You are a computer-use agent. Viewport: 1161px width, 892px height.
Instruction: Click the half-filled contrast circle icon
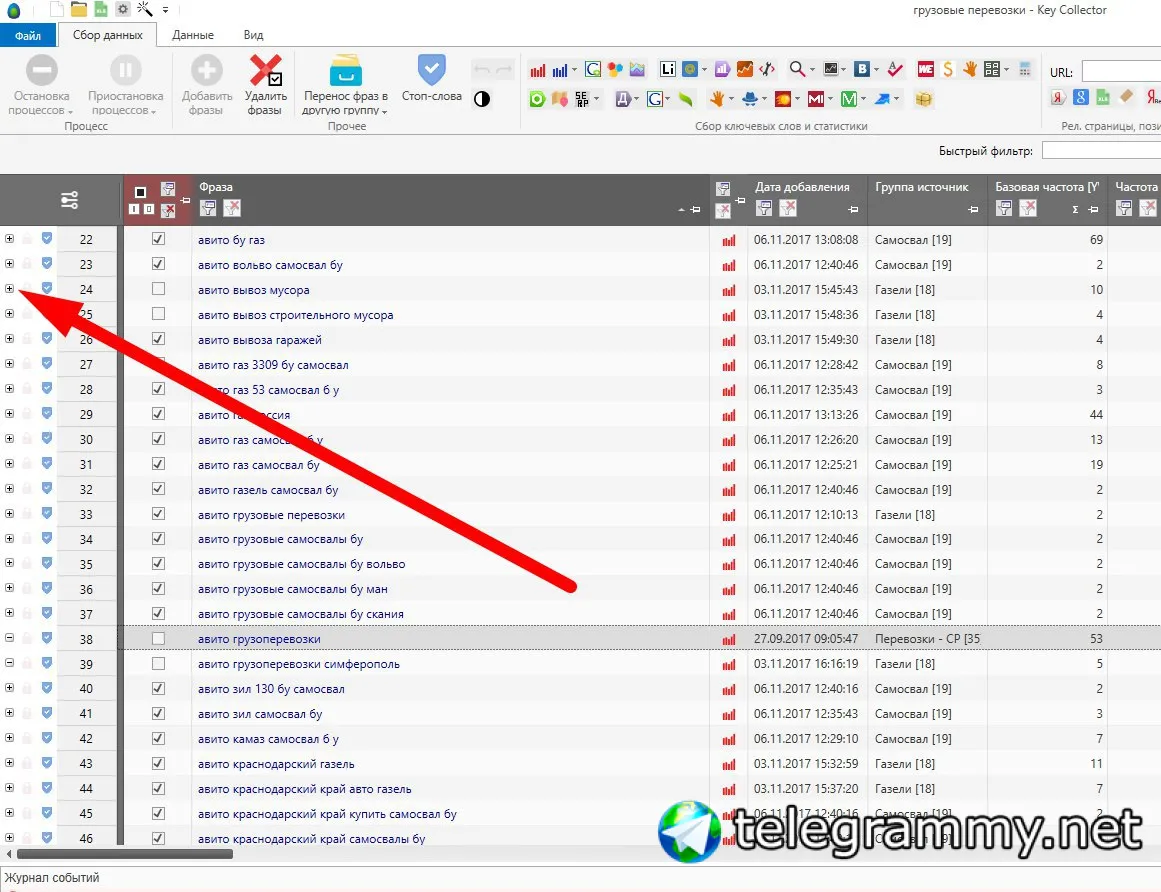pos(482,99)
